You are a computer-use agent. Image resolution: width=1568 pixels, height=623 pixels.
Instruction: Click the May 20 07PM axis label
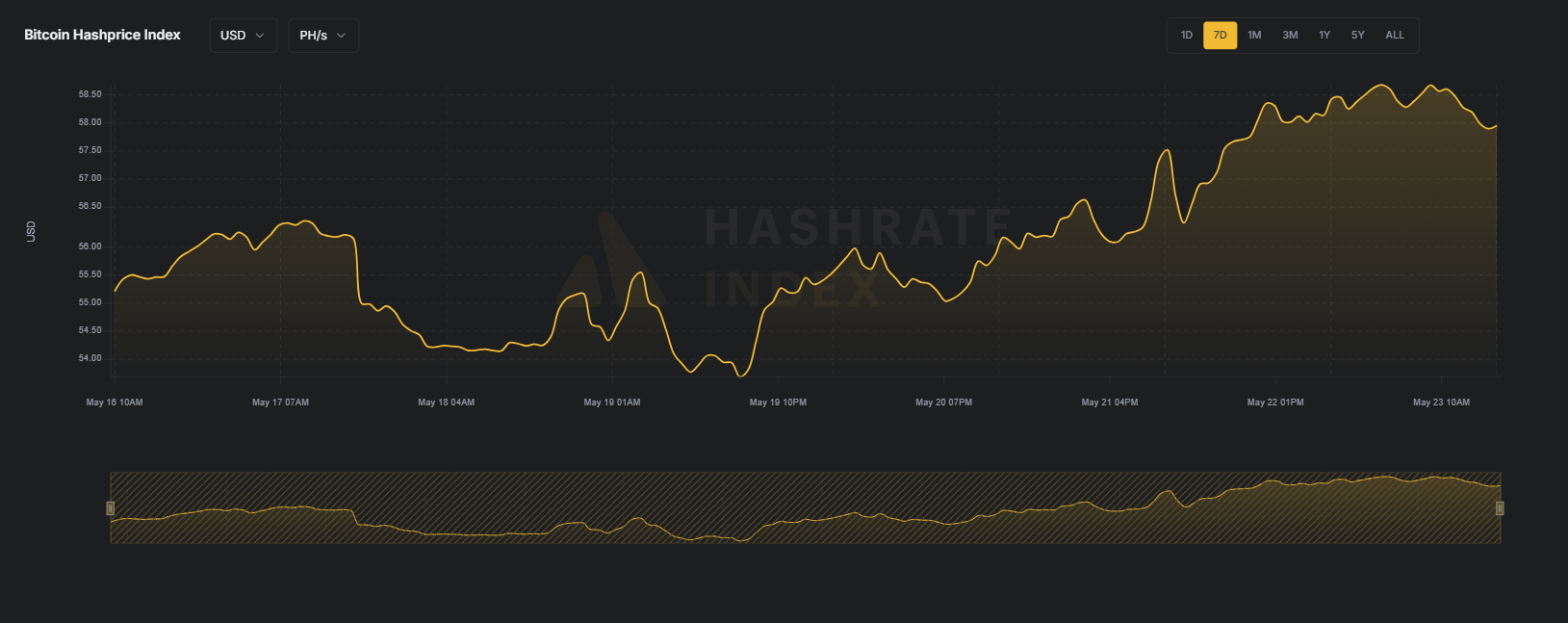point(943,402)
